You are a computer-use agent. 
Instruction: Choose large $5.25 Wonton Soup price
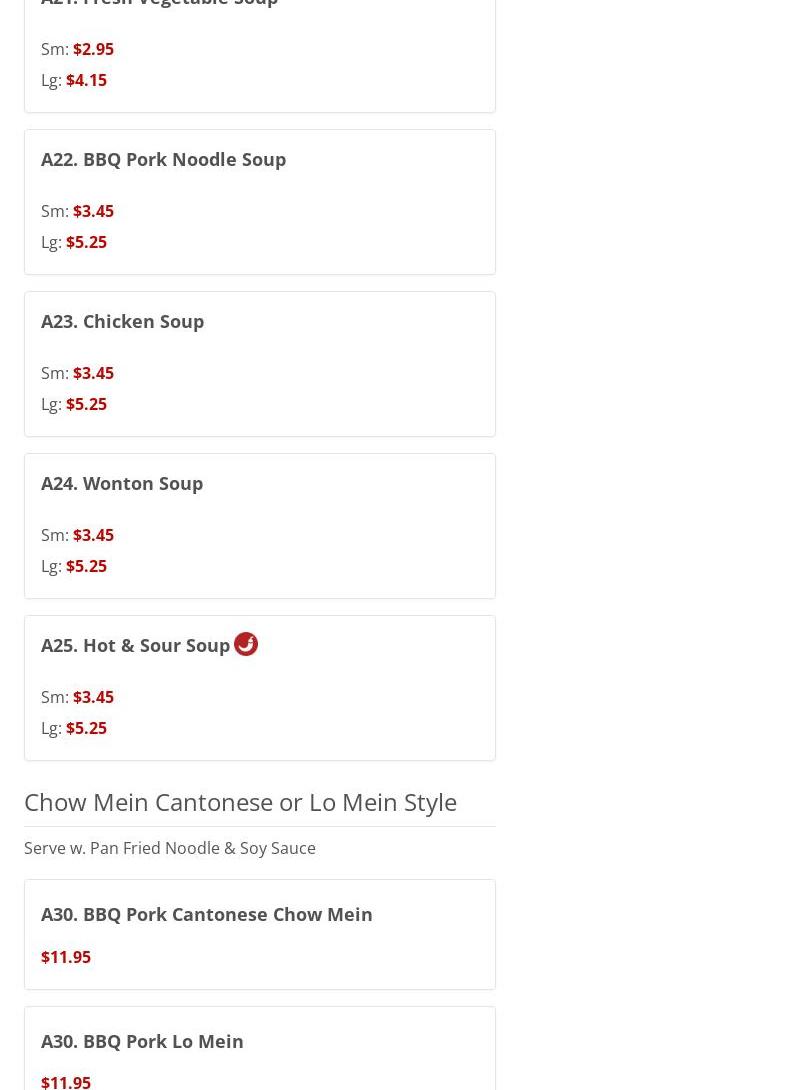(x=86, y=566)
